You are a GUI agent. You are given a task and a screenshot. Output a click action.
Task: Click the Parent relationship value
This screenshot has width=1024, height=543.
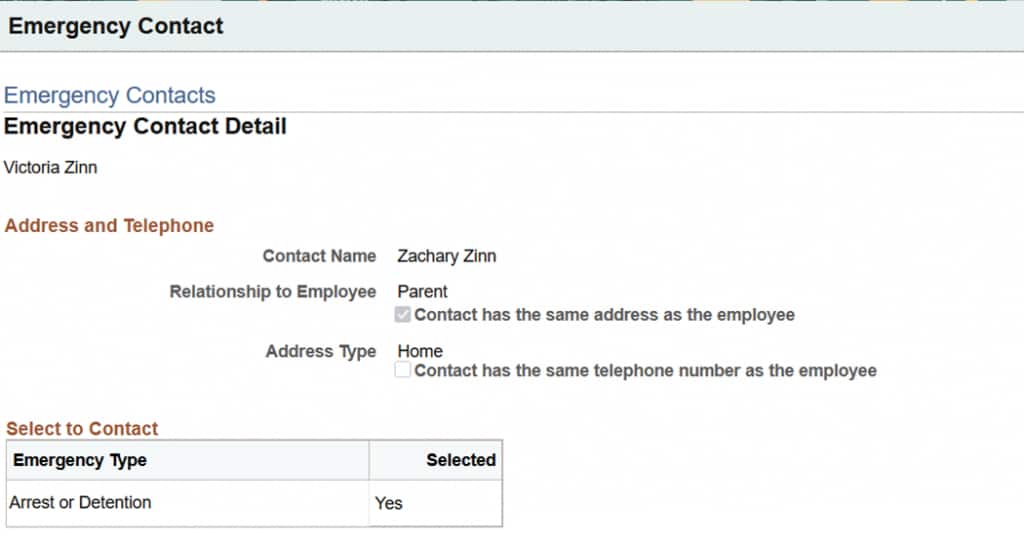422,292
